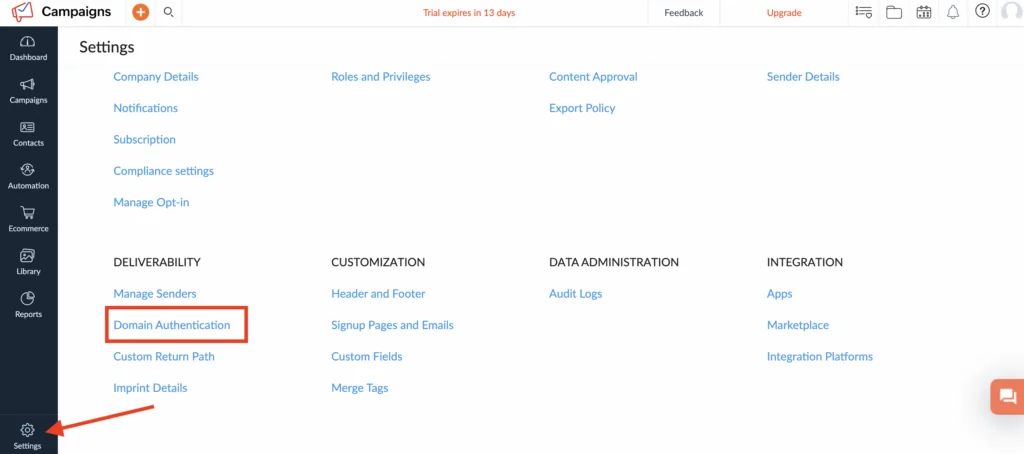Open the folder icon in top bar
The image size is (1024, 454).
pyautogui.click(x=894, y=12)
